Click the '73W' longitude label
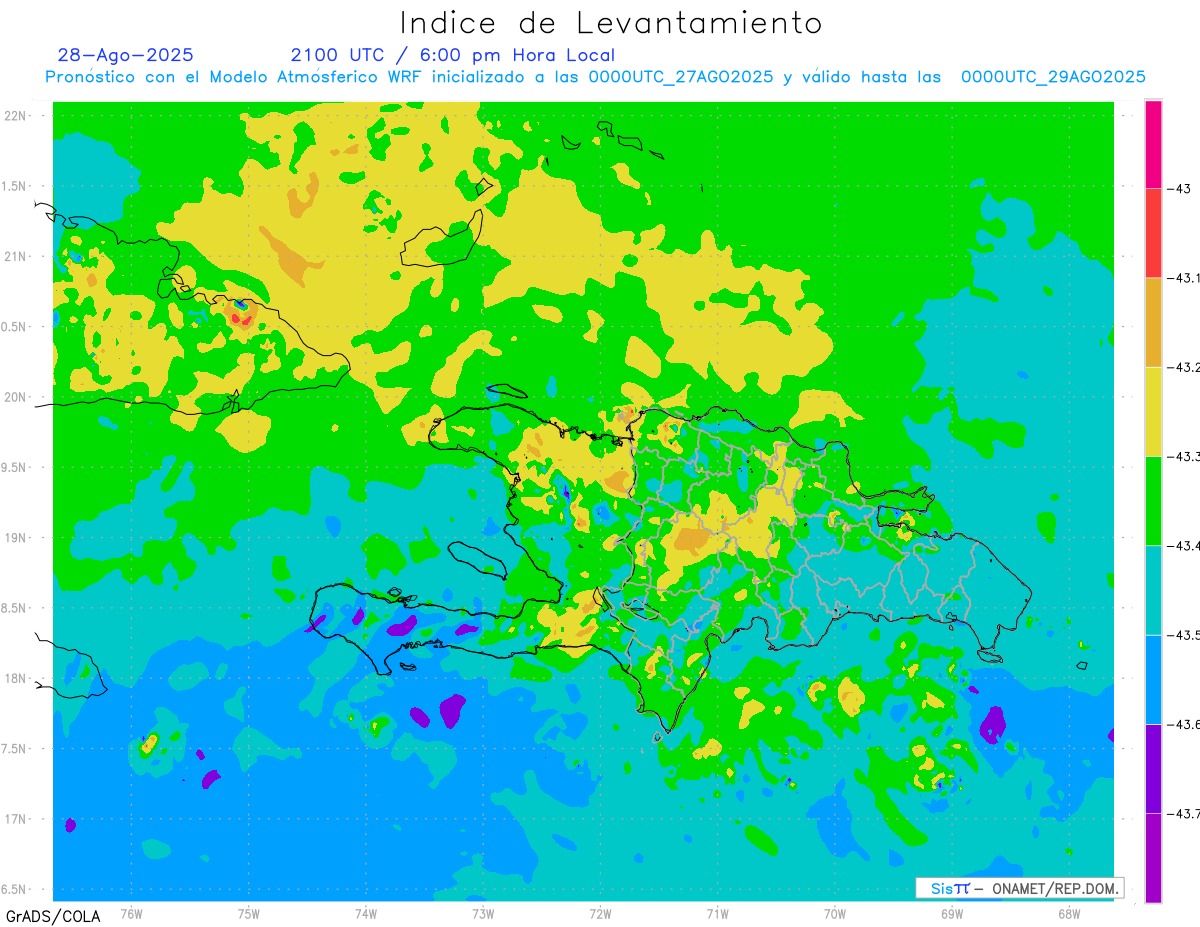Screen dimensions: 1200x927 click(483, 912)
